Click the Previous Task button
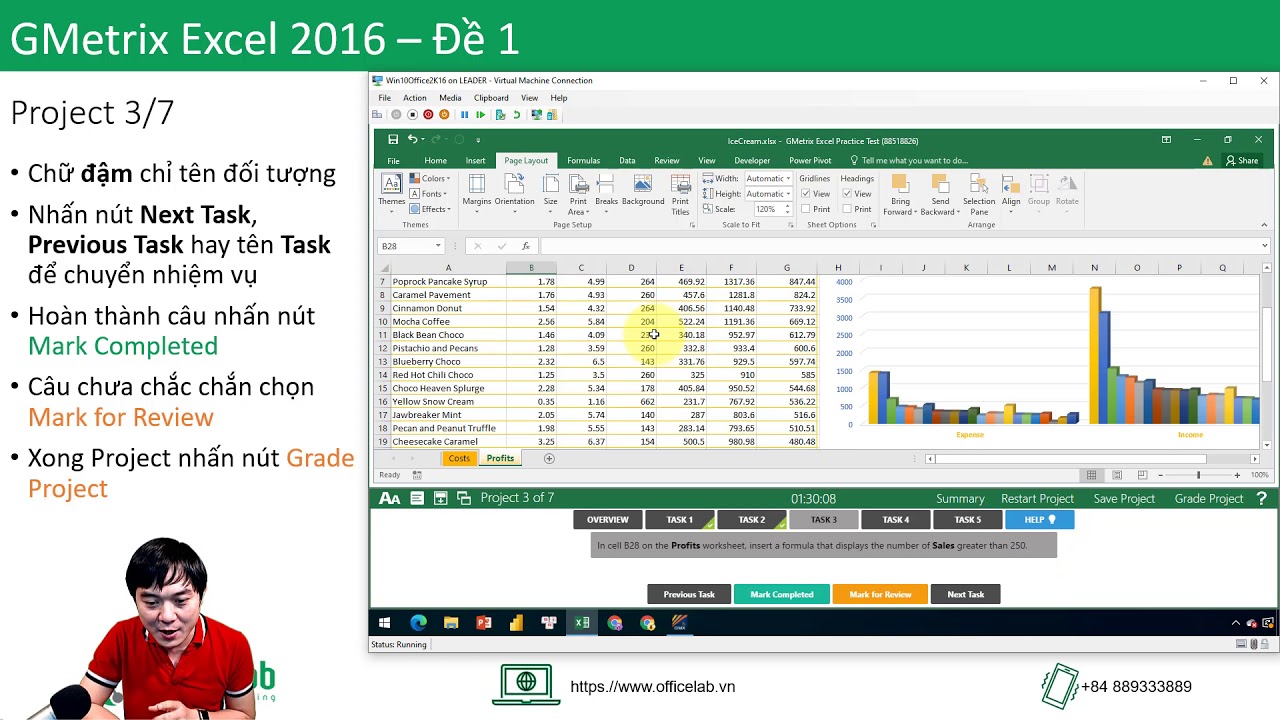The height and width of the screenshot is (720, 1280). pos(689,594)
